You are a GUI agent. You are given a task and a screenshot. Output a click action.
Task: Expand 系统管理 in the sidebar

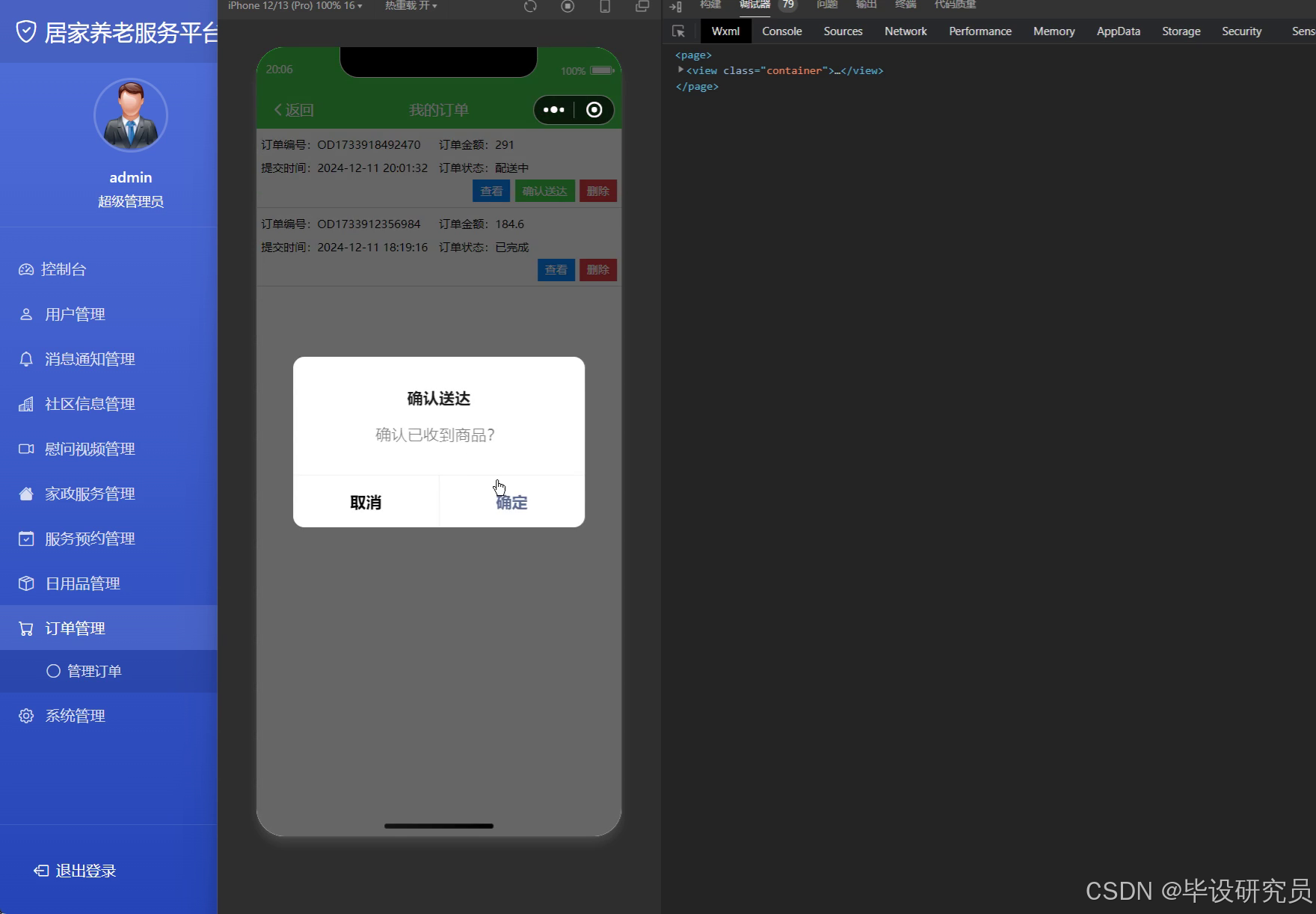(108, 716)
